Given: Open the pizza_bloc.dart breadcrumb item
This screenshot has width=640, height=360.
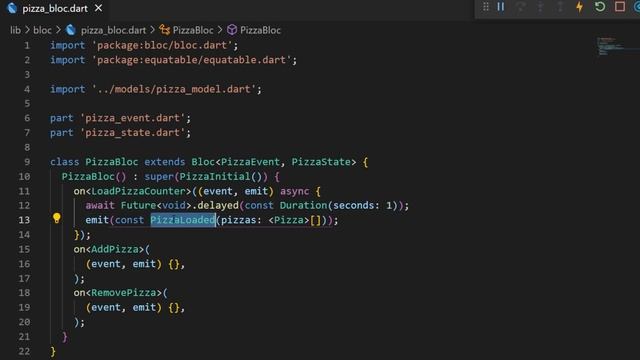Looking at the screenshot, I should pyautogui.click(x=113, y=30).
